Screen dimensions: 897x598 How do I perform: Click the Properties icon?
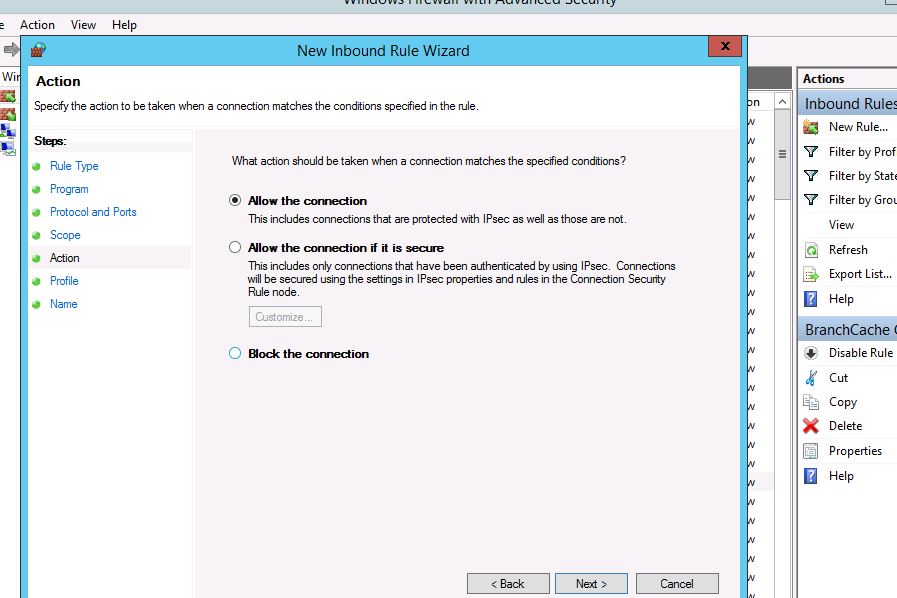pyautogui.click(x=811, y=451)
